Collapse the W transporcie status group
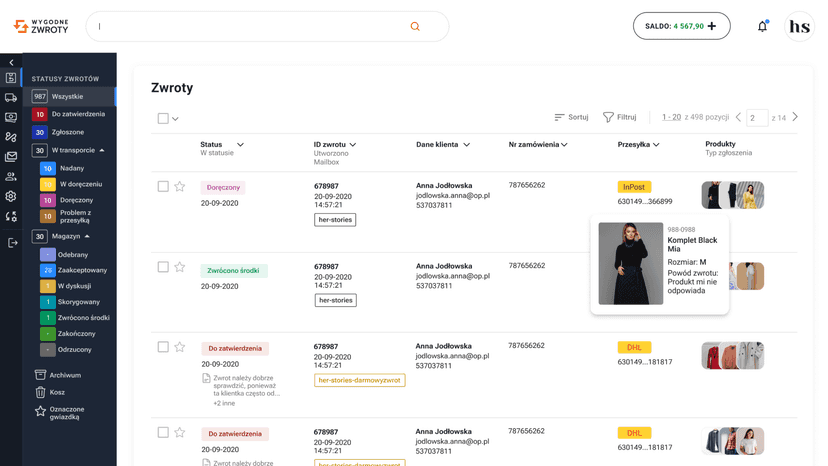828x466 pixels. pos(102,151)
